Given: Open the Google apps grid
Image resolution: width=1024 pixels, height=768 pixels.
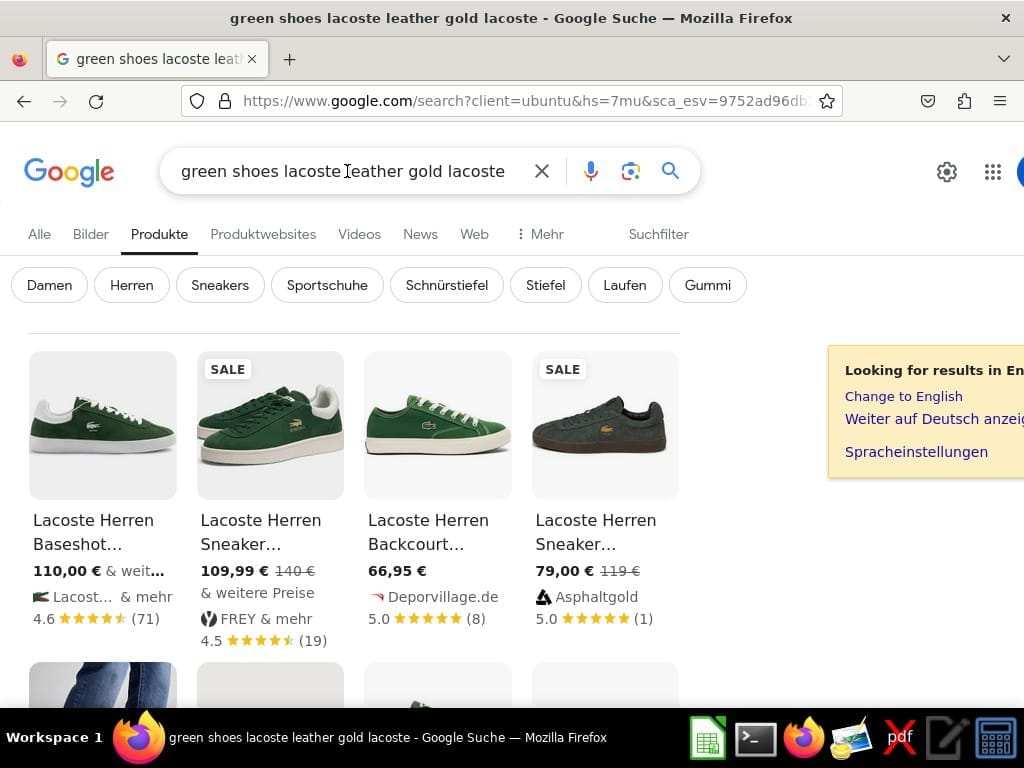Looking at the screenshot, I should coord(993,172).
